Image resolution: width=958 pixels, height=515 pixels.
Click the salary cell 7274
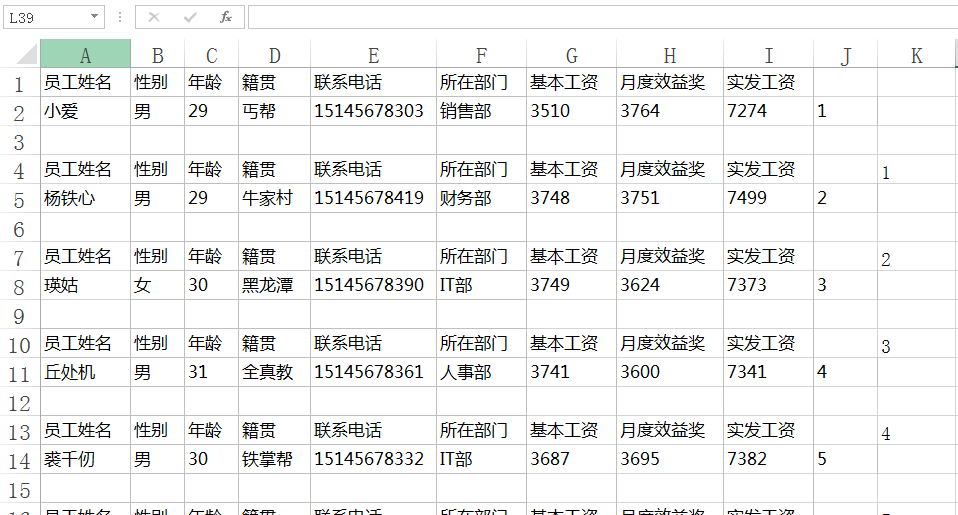click(769, 111)
